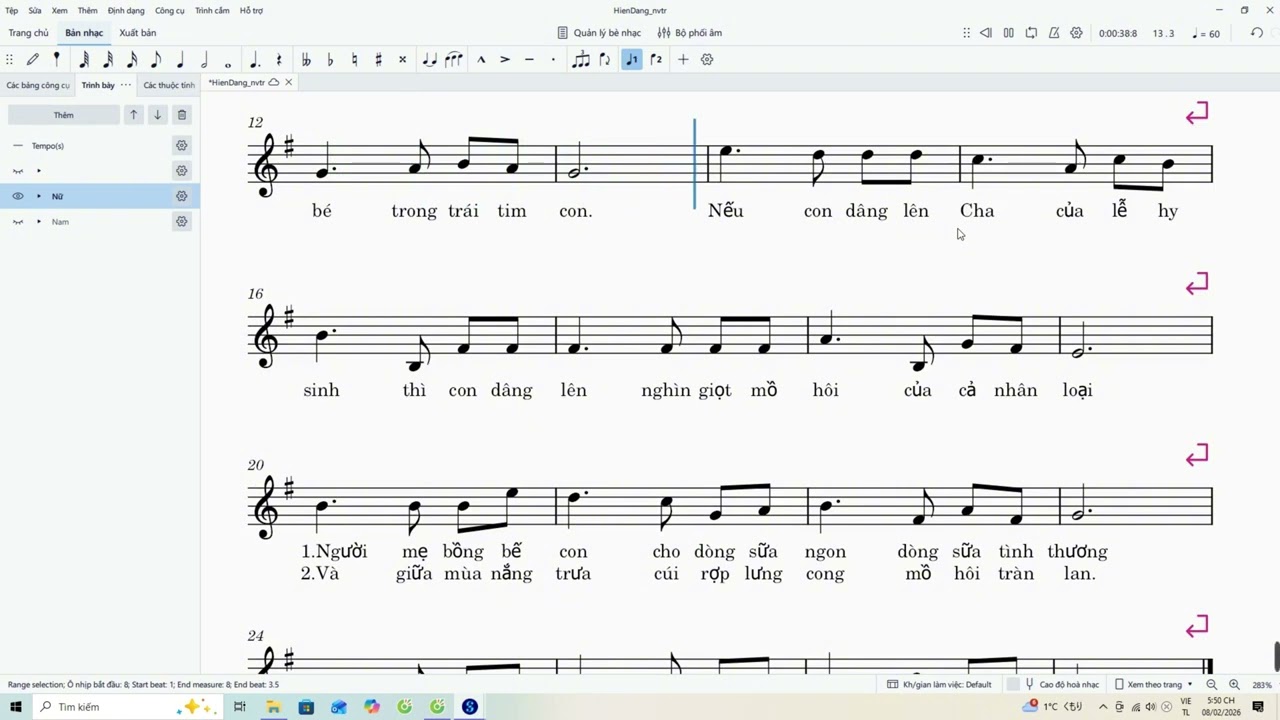This screenshot has width=1280, height=720.
Task: Expand the Nam instrument tree arrow
Action: pos(39,222)
